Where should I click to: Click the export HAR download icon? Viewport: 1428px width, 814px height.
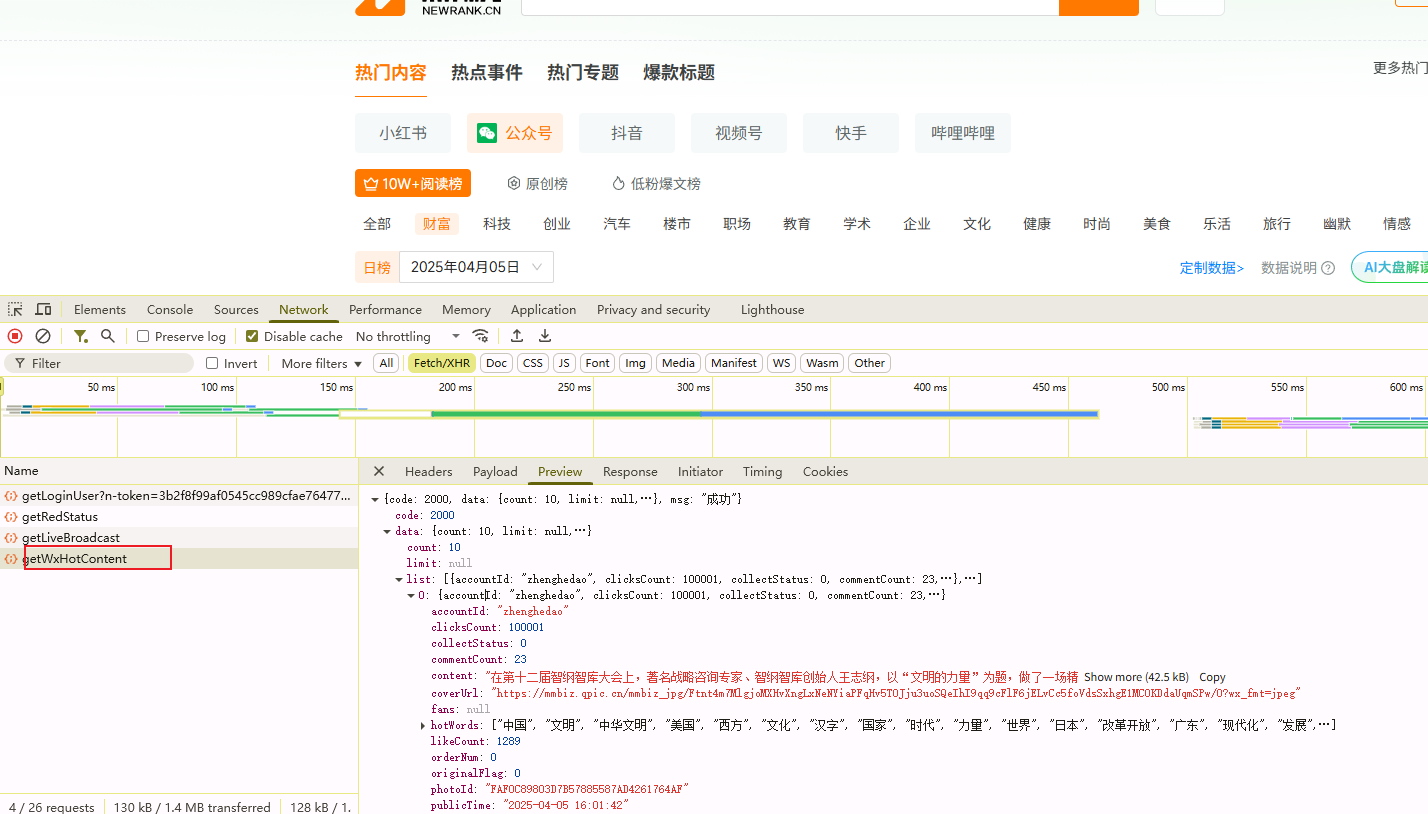tap(545, 336)
